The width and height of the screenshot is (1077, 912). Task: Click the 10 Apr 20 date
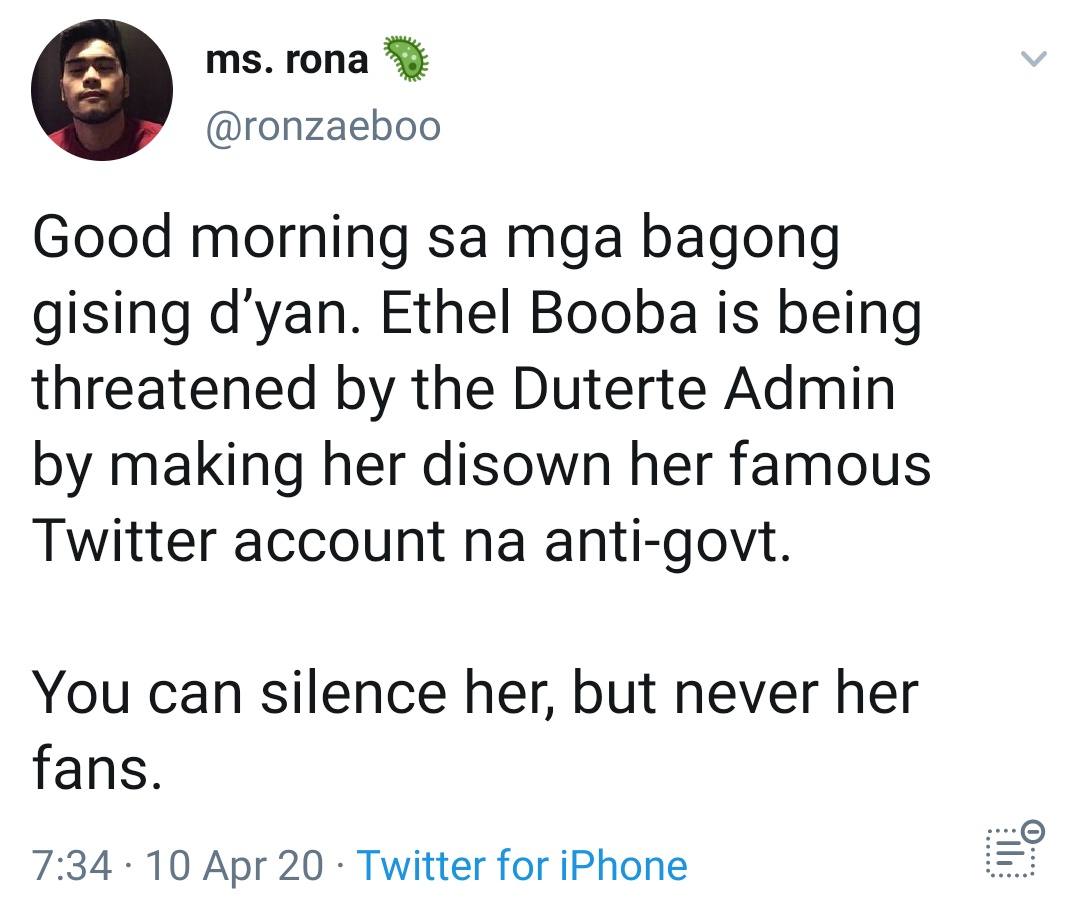pyautogui.click(x=234, y=865)
